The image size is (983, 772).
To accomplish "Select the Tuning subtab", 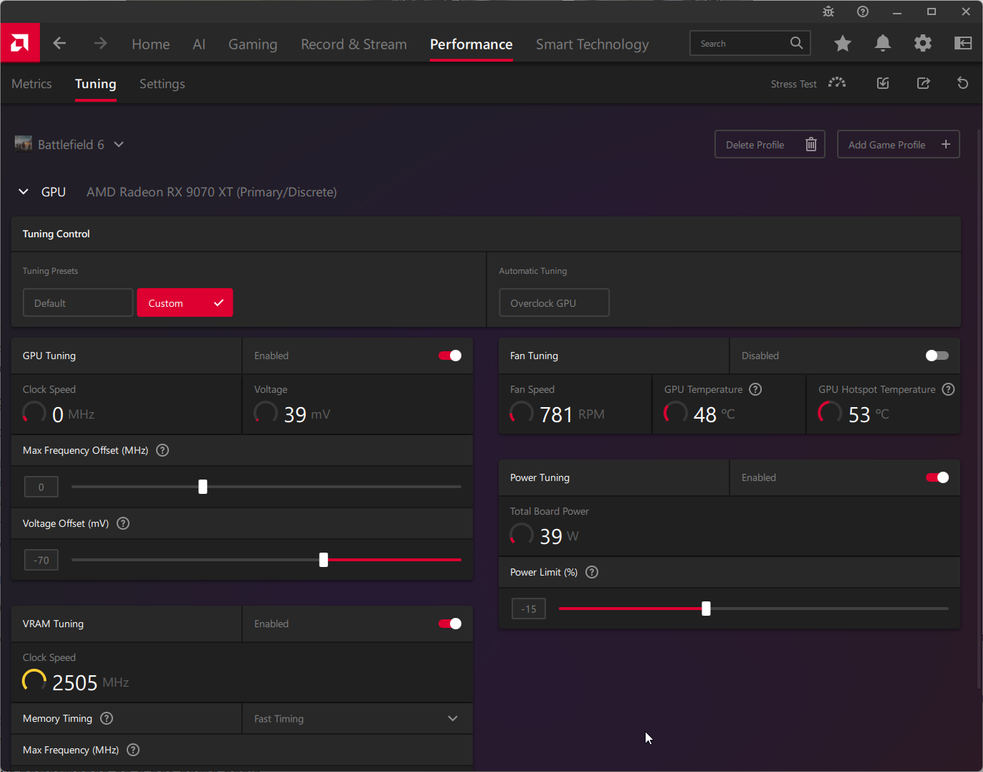I will point(95,83).
